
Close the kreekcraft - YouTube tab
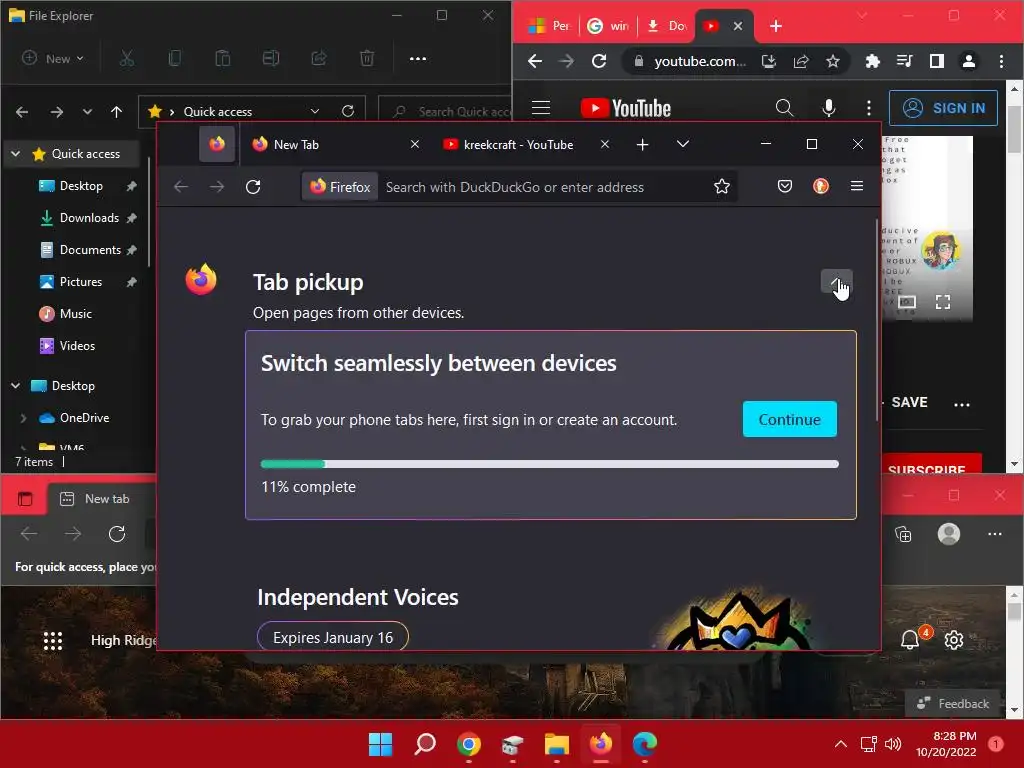pyautogui.click(x=605, y=144)
